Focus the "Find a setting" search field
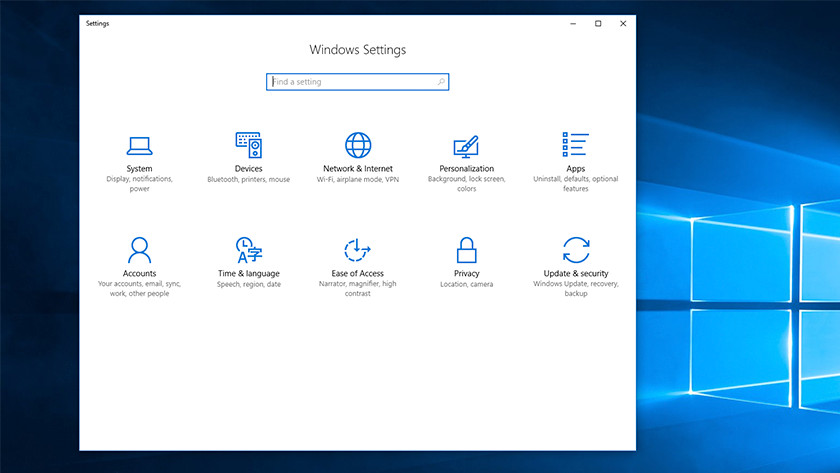The image size is (840, 473). [x=350, y=82]
